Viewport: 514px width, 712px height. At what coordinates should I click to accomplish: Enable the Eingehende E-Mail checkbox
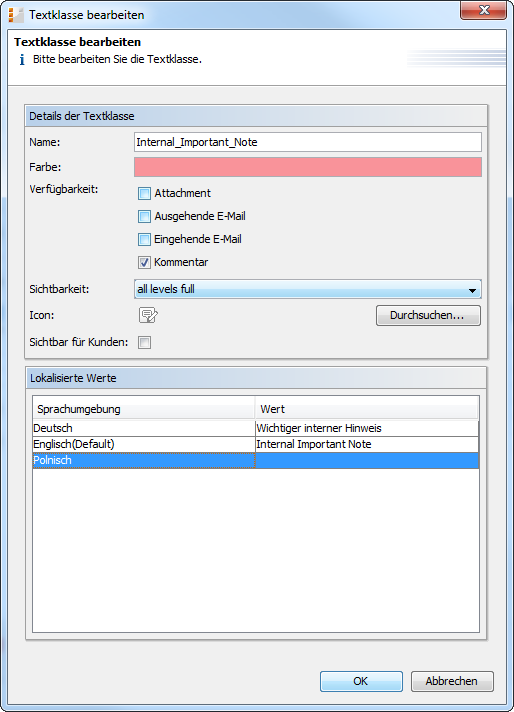pyautogui.click(x=144, y=239)
